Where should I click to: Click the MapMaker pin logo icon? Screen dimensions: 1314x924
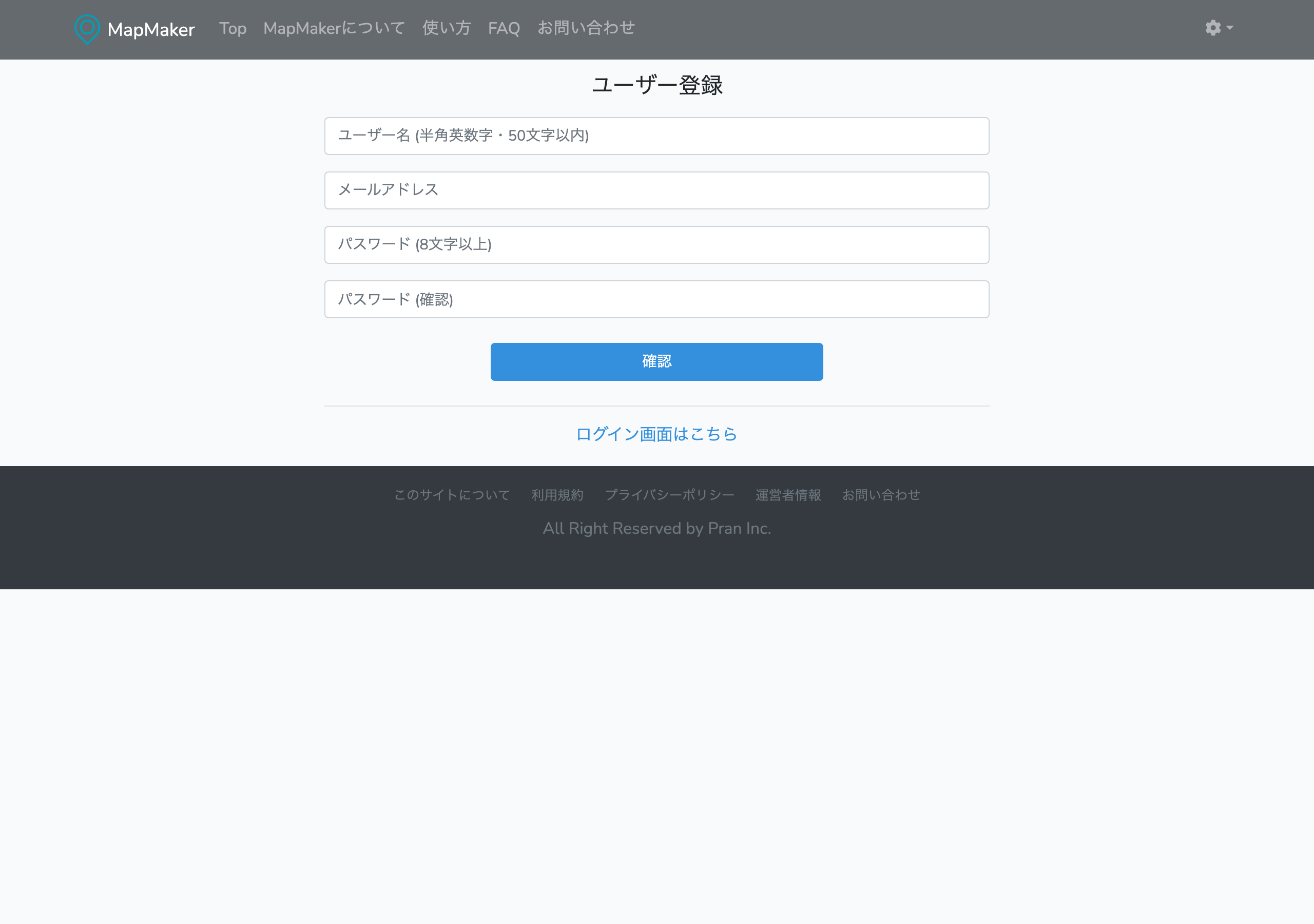click(x=87, y=29)
